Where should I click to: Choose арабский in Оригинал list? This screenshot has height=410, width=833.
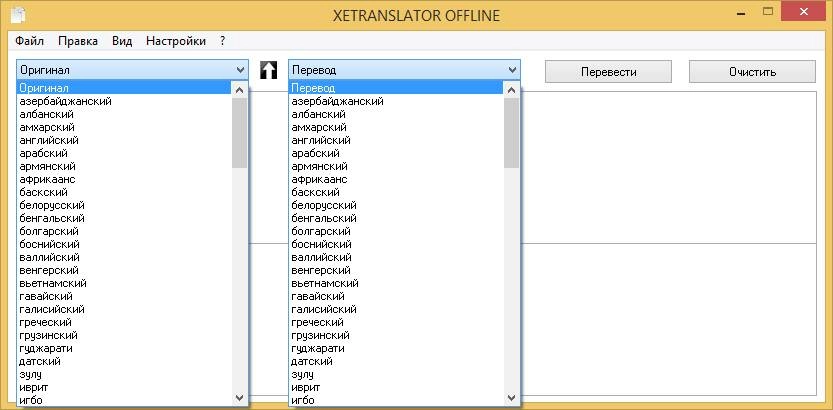[124, 153]
